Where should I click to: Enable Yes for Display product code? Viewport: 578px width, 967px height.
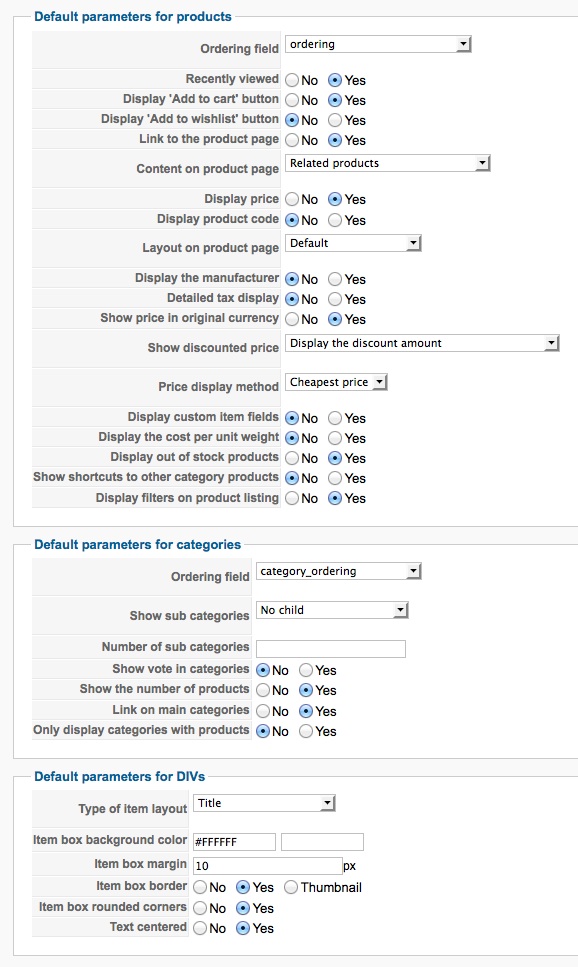pos(335,220)
